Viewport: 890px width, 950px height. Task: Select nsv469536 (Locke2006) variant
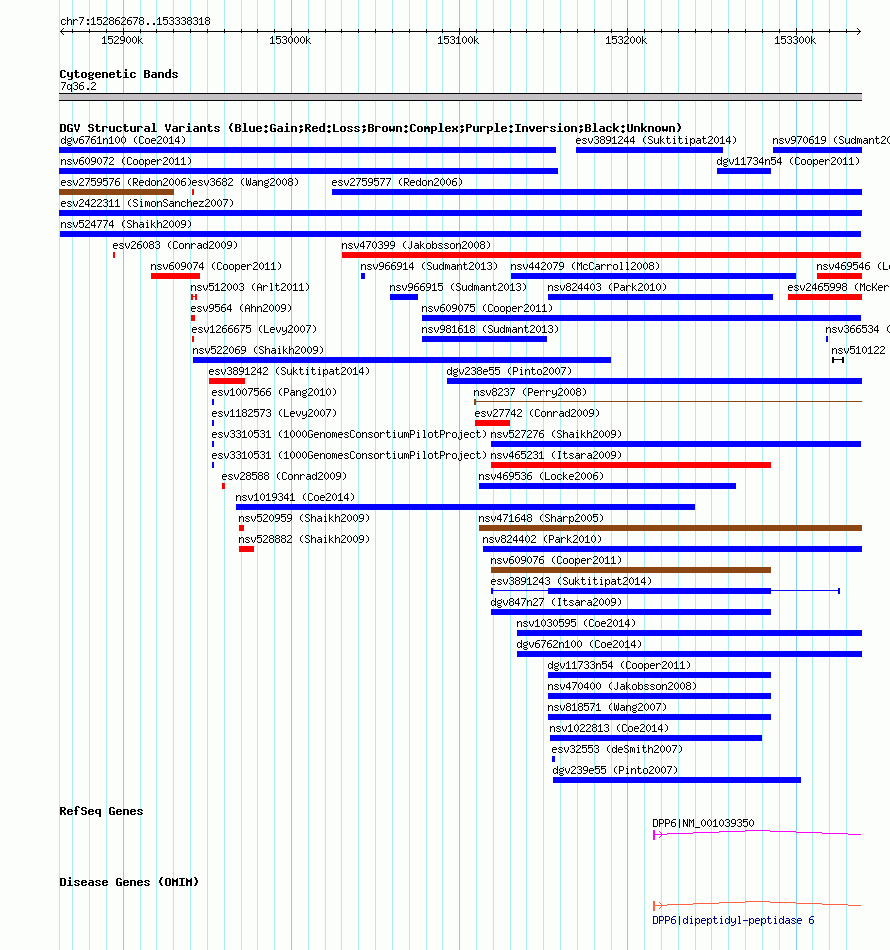click(607, 486)
